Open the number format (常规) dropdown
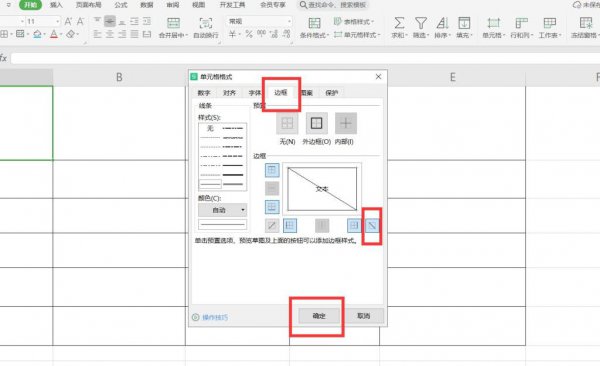This screenshot has width=600, height=366. pyautogui.click(x=289, y=21)
